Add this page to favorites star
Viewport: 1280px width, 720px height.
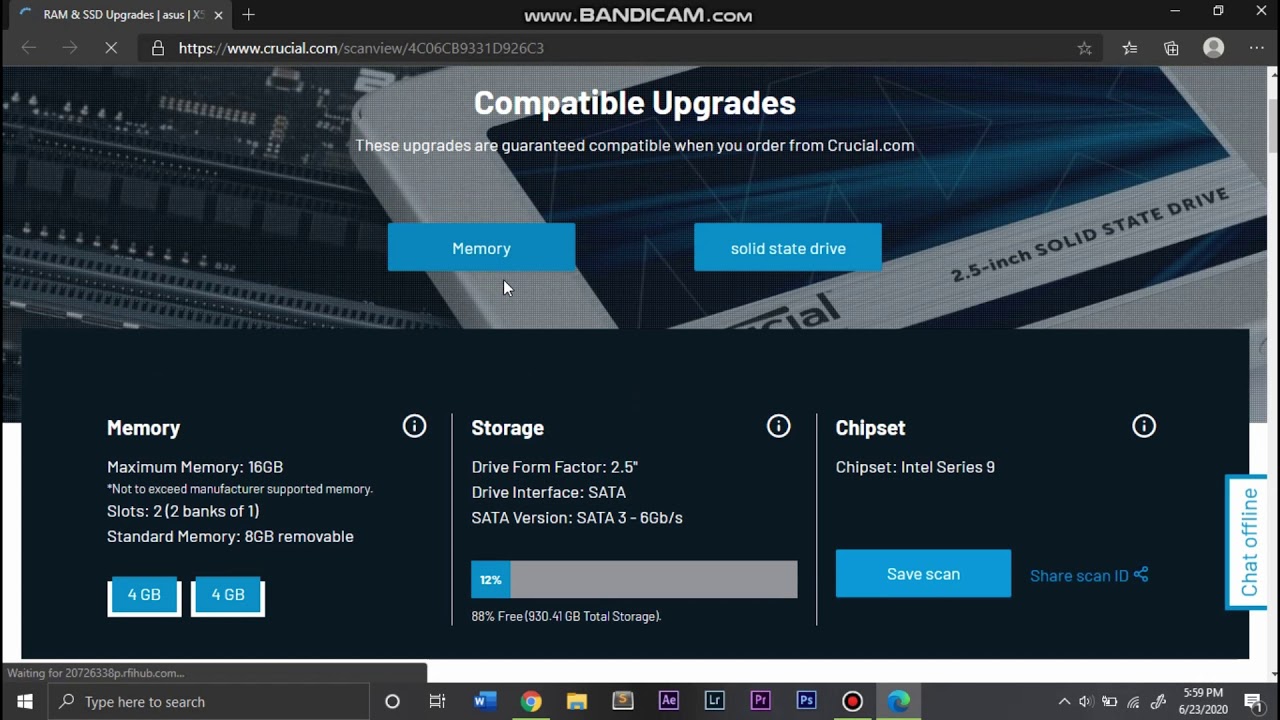(x=1084, y=48)
